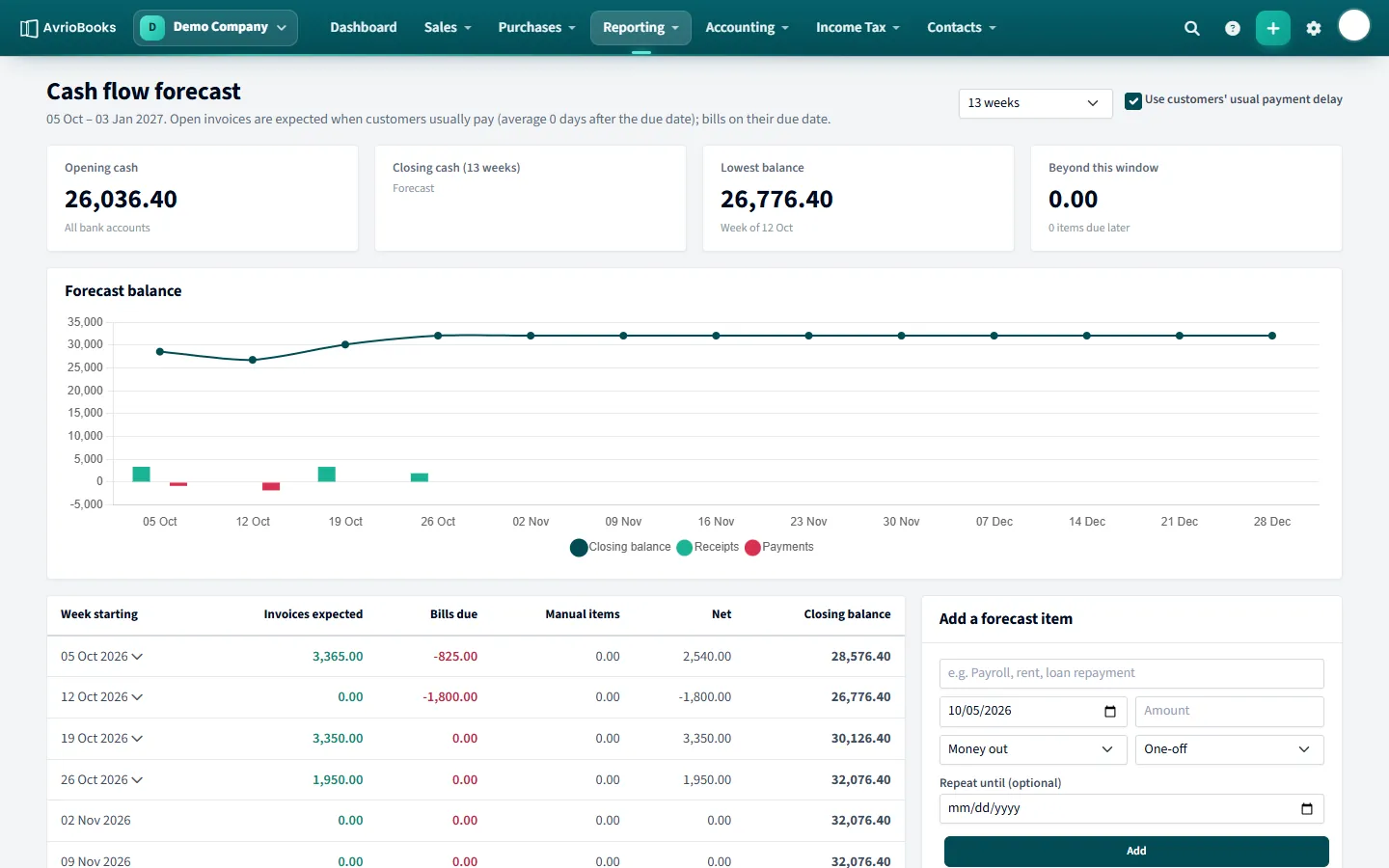This screenshot has width=1389, height=868.
Task: Click invoices expected 3,365.00 cell
Action: tap(338, 657)
